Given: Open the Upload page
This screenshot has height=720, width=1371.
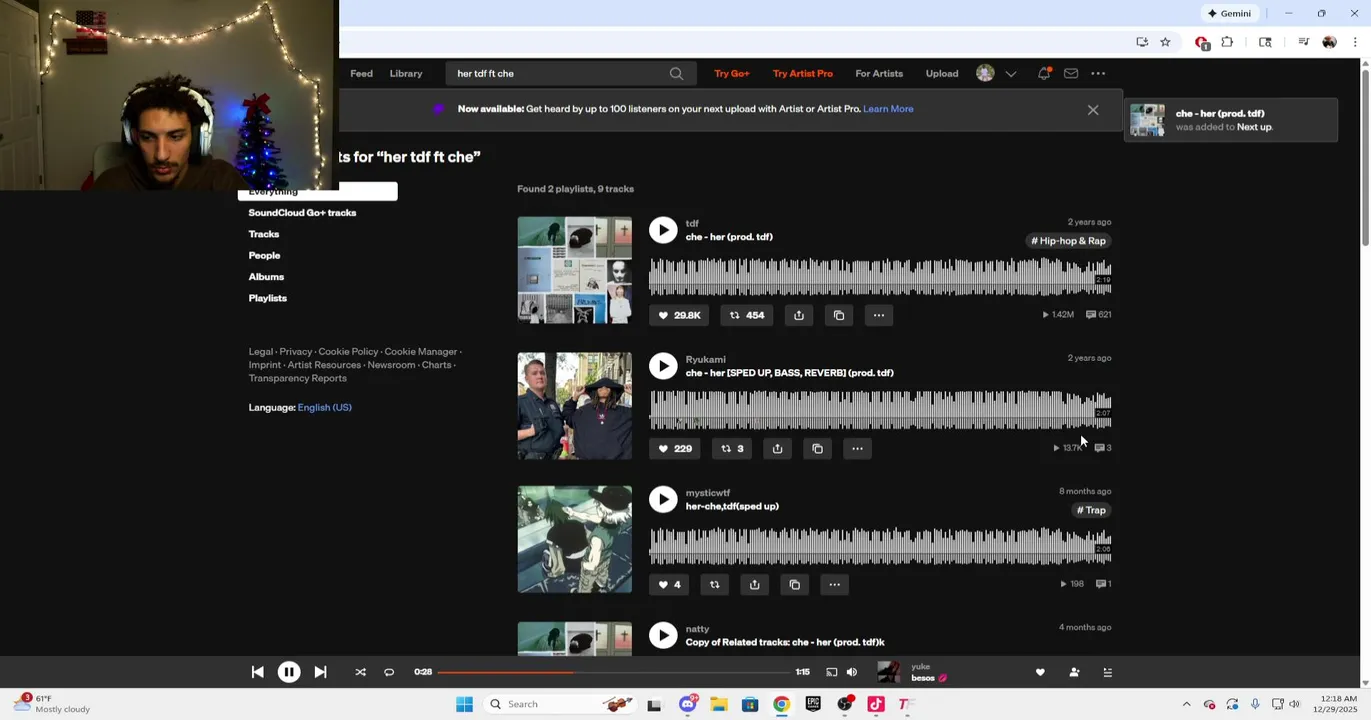Looking at the screenshot, I should 942,73.
